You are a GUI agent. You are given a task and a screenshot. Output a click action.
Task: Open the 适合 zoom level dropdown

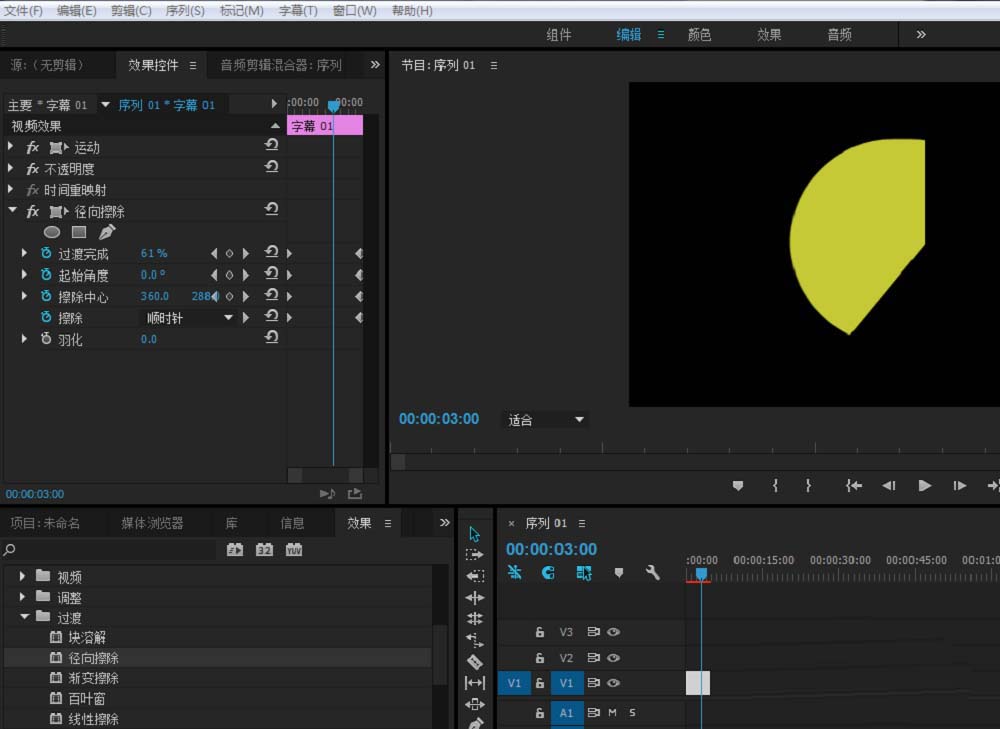click(x=545, y=420)
